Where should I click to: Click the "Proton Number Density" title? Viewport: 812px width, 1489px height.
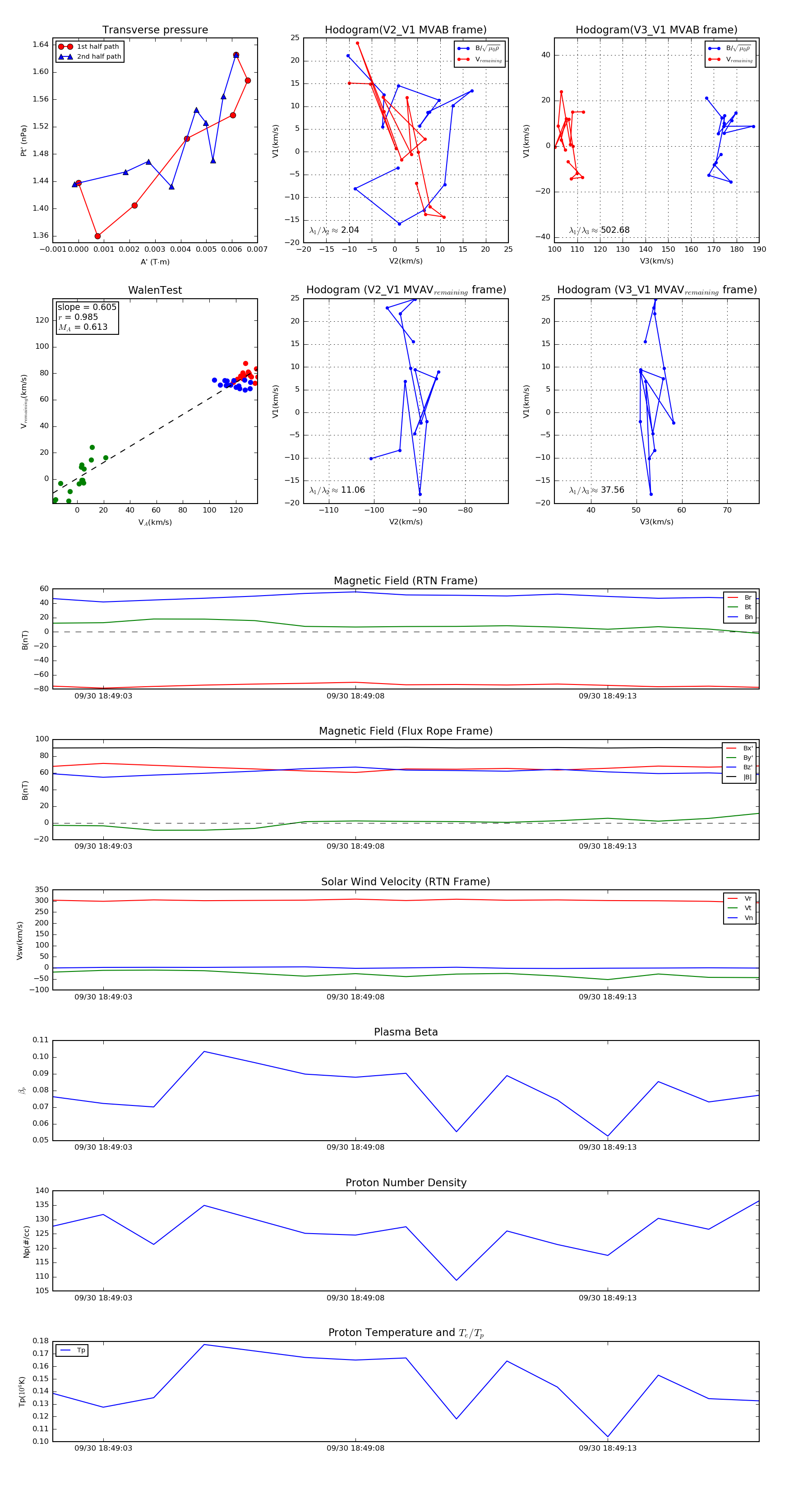406,1183
